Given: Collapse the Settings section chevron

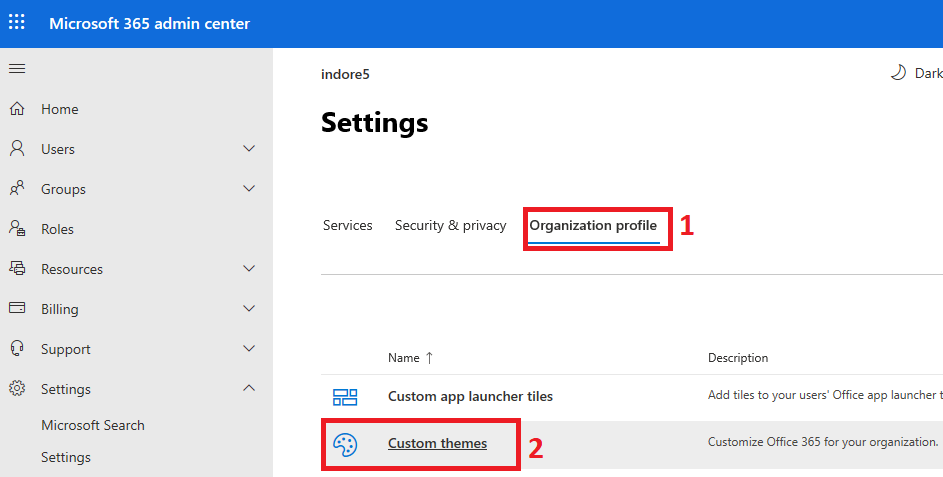Looking at the screenshot, I should point(249,389).
